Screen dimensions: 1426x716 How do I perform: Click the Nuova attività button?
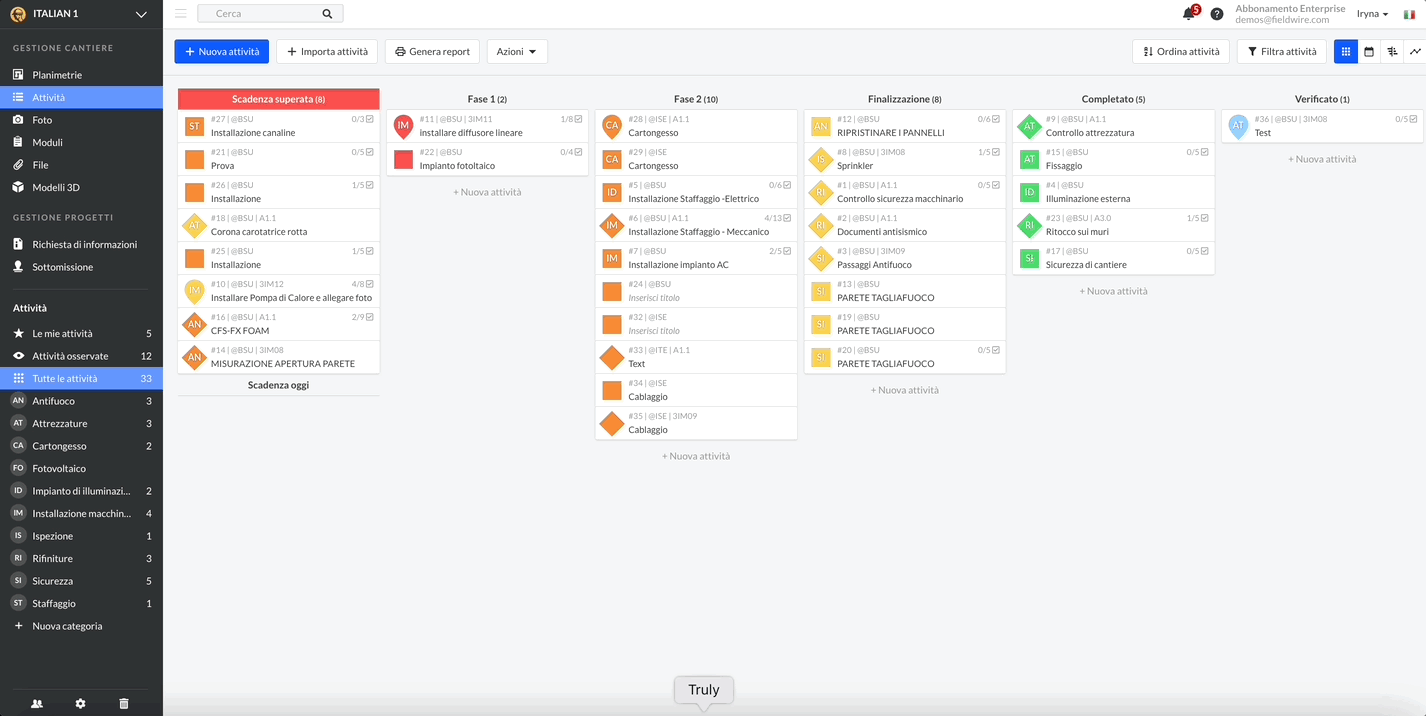(x=221, y=52)
